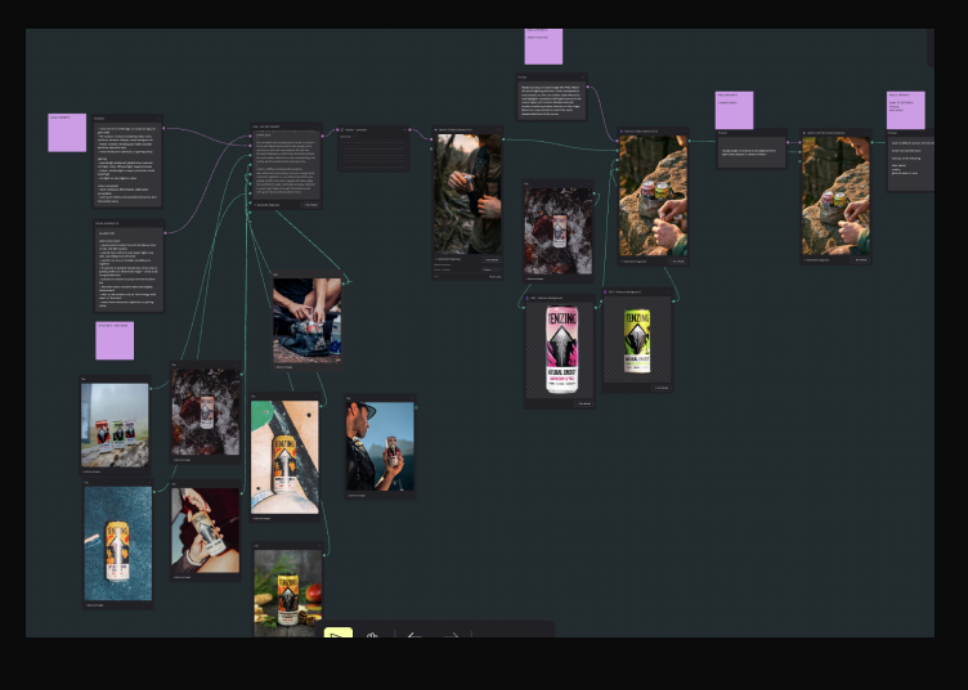Viewport: 968px width, 690px height.
Task: Click the purple icon on the green can's Remove Background node
Action: coord(605,292)
